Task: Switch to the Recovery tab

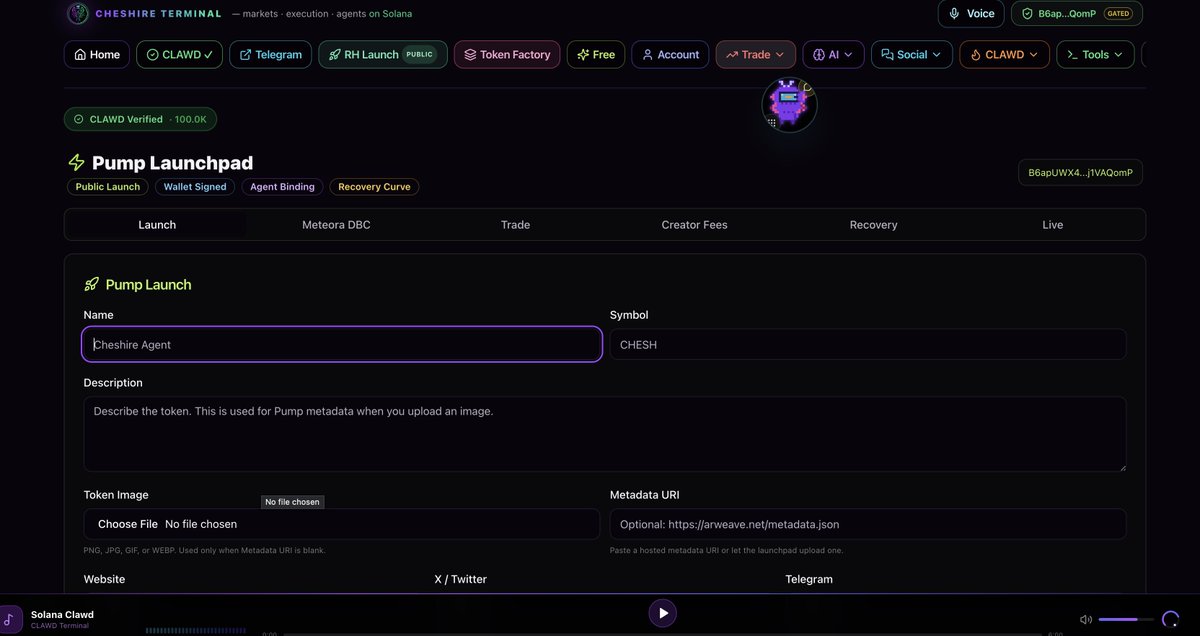Action: pyautogui.click(x=873, y=225)
